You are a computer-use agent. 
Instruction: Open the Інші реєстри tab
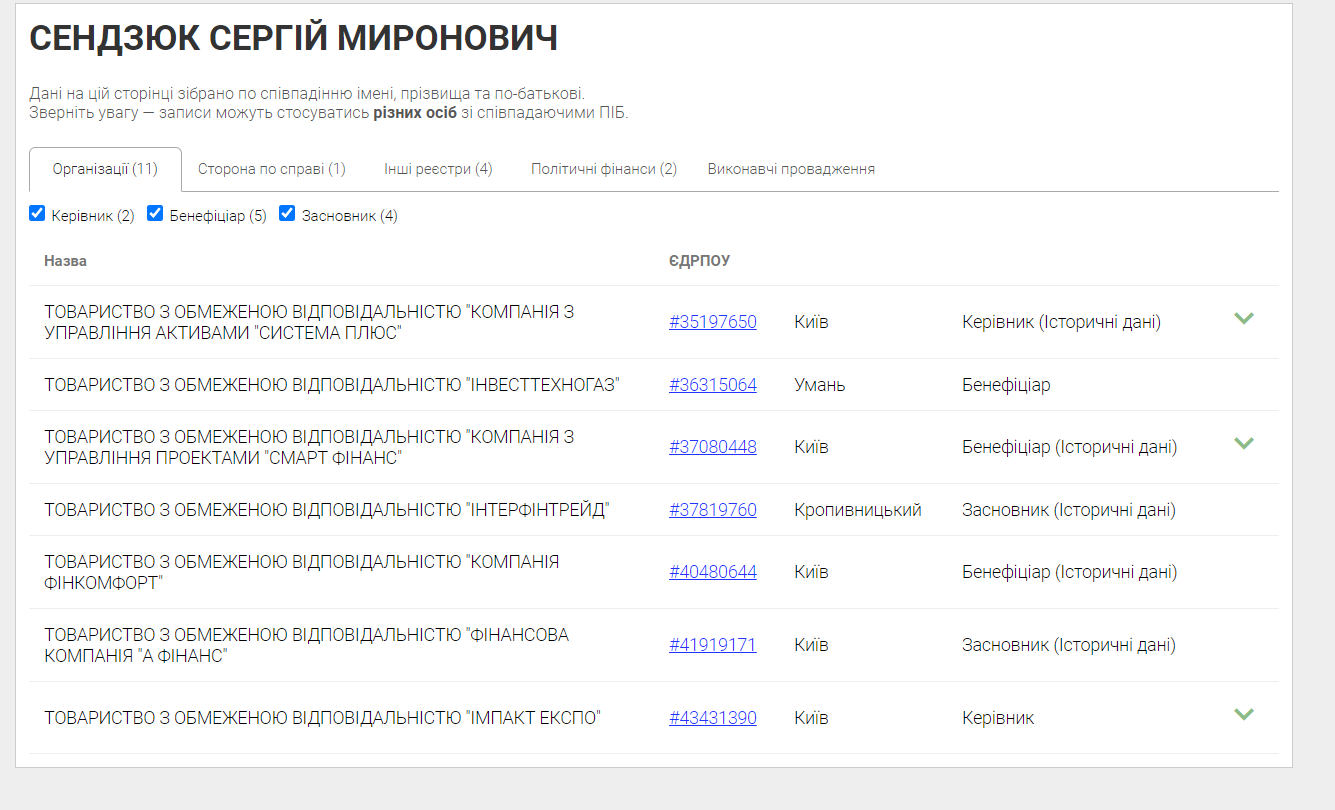pyautogui.click(x=435, y=169)
